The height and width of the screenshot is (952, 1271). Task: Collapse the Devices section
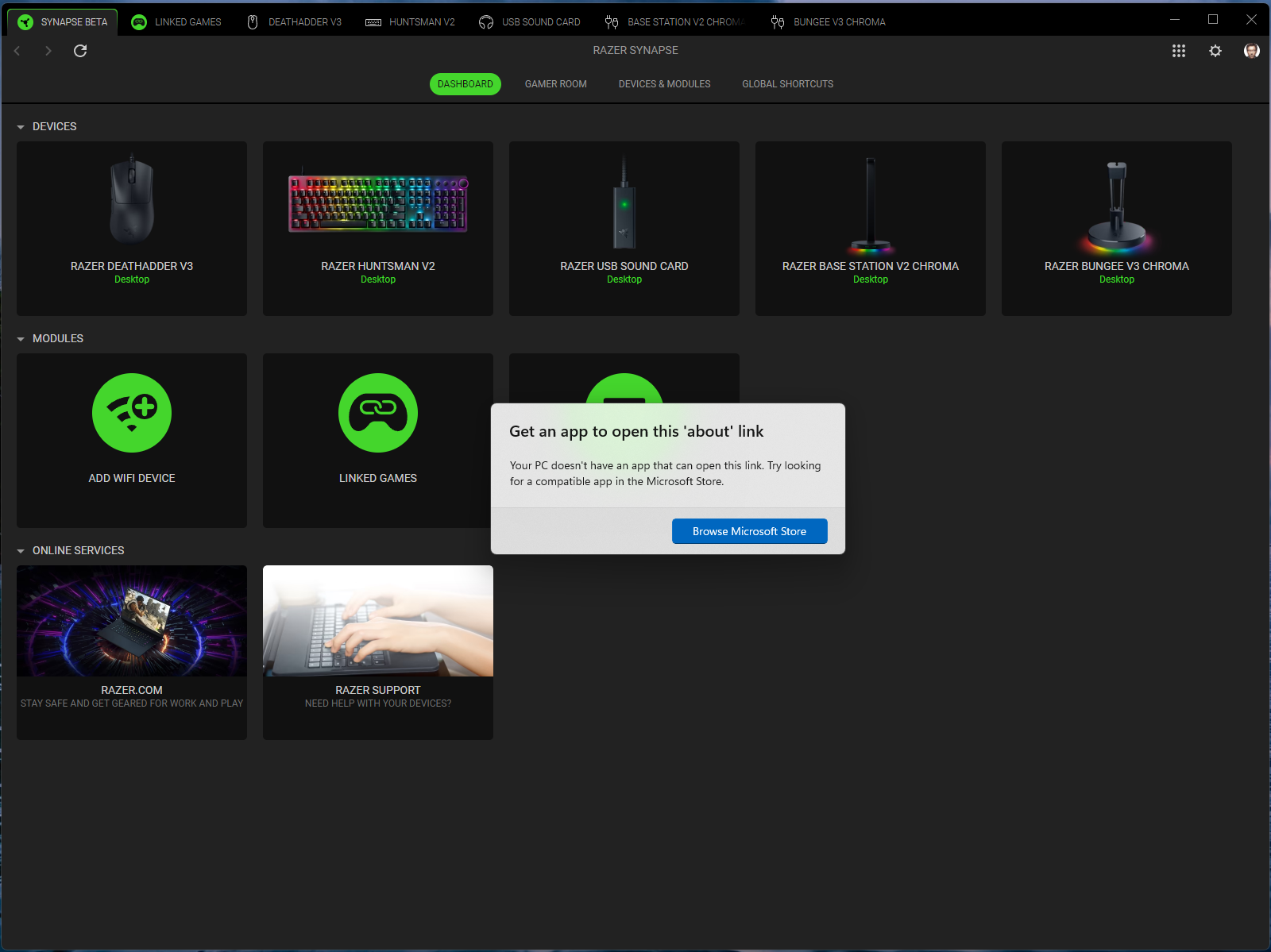21,127
